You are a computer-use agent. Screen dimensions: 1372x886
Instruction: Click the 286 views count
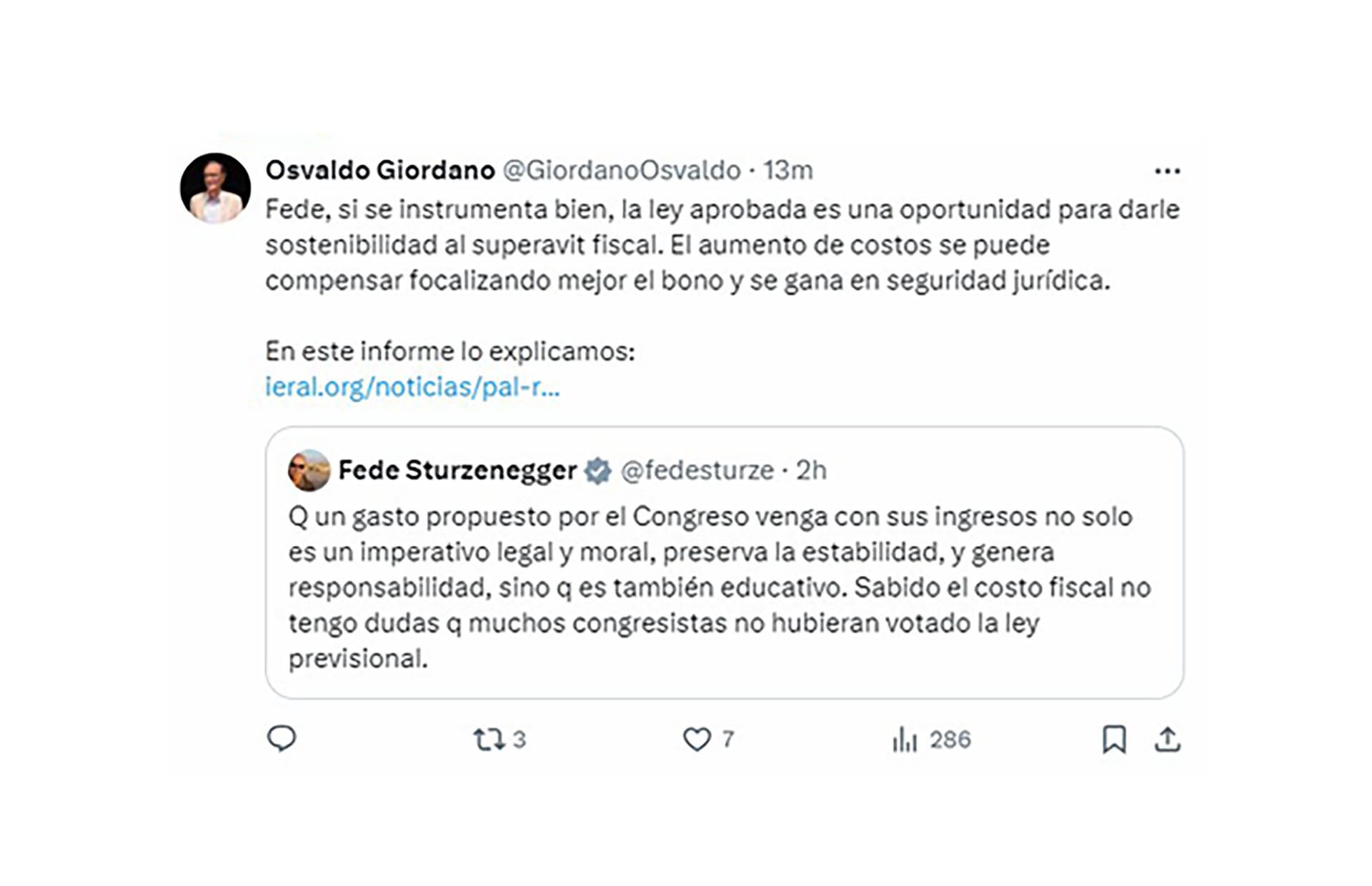coord(950,740)
